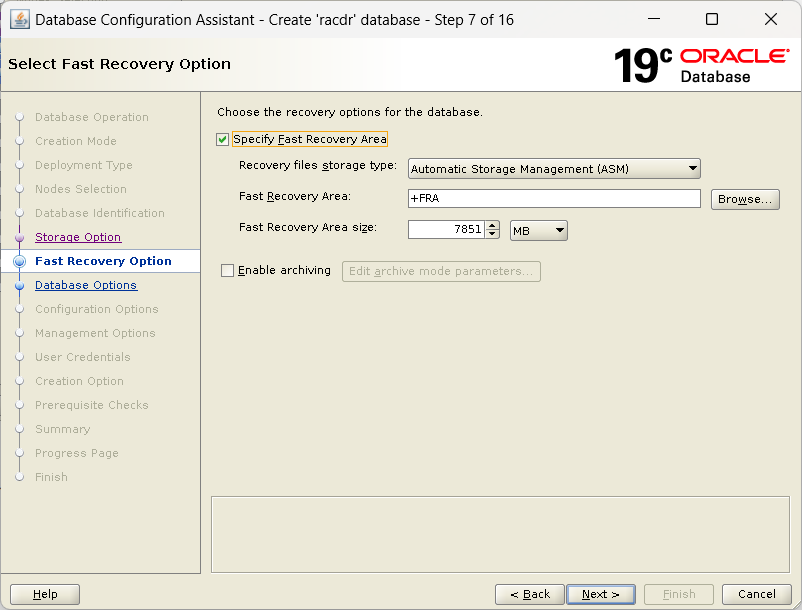Click the Next button
Image resolution: width=802 pixels, height=610 pixels.
point(600,594)
